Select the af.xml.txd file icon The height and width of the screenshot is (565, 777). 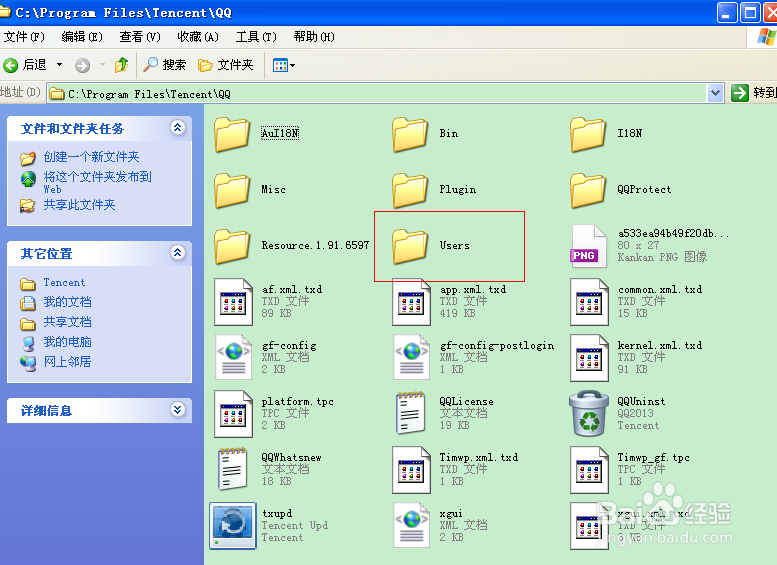(x=233, y=302)
